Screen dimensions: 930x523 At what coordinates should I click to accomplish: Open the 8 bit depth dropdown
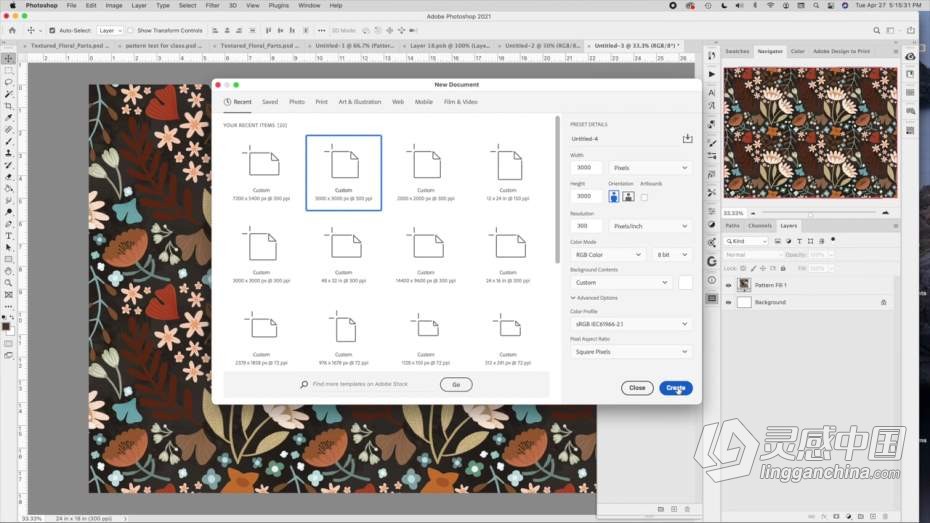[x=671, y=255]
